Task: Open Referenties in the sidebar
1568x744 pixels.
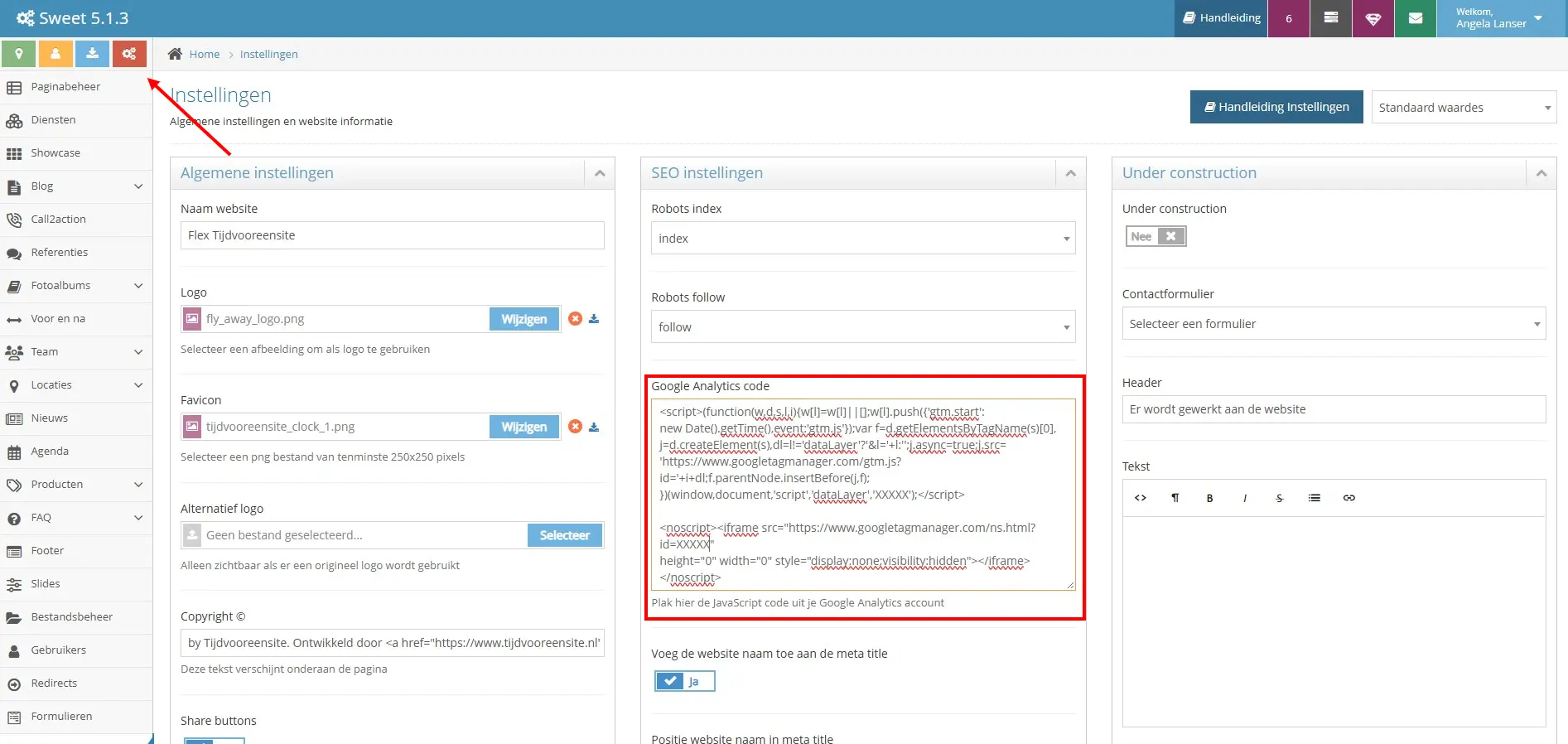Action: pos(76,253)
